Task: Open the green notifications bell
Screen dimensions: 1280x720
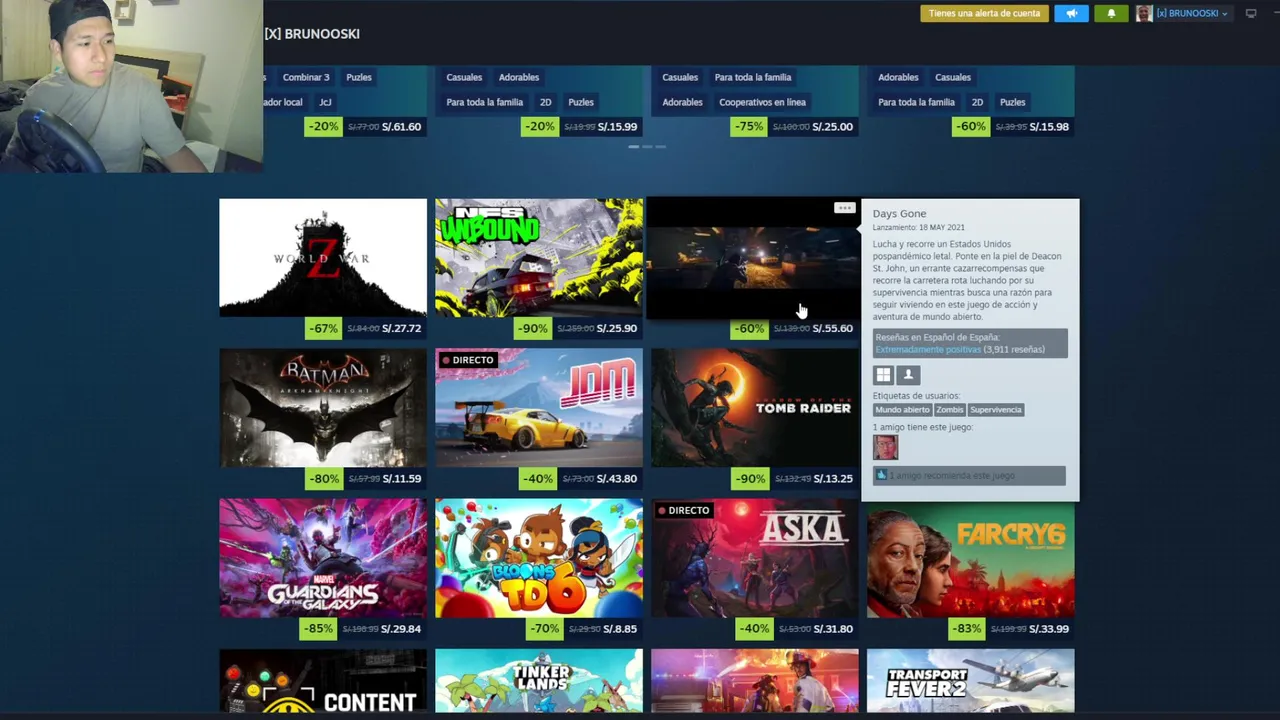Action: [1111, 13]
